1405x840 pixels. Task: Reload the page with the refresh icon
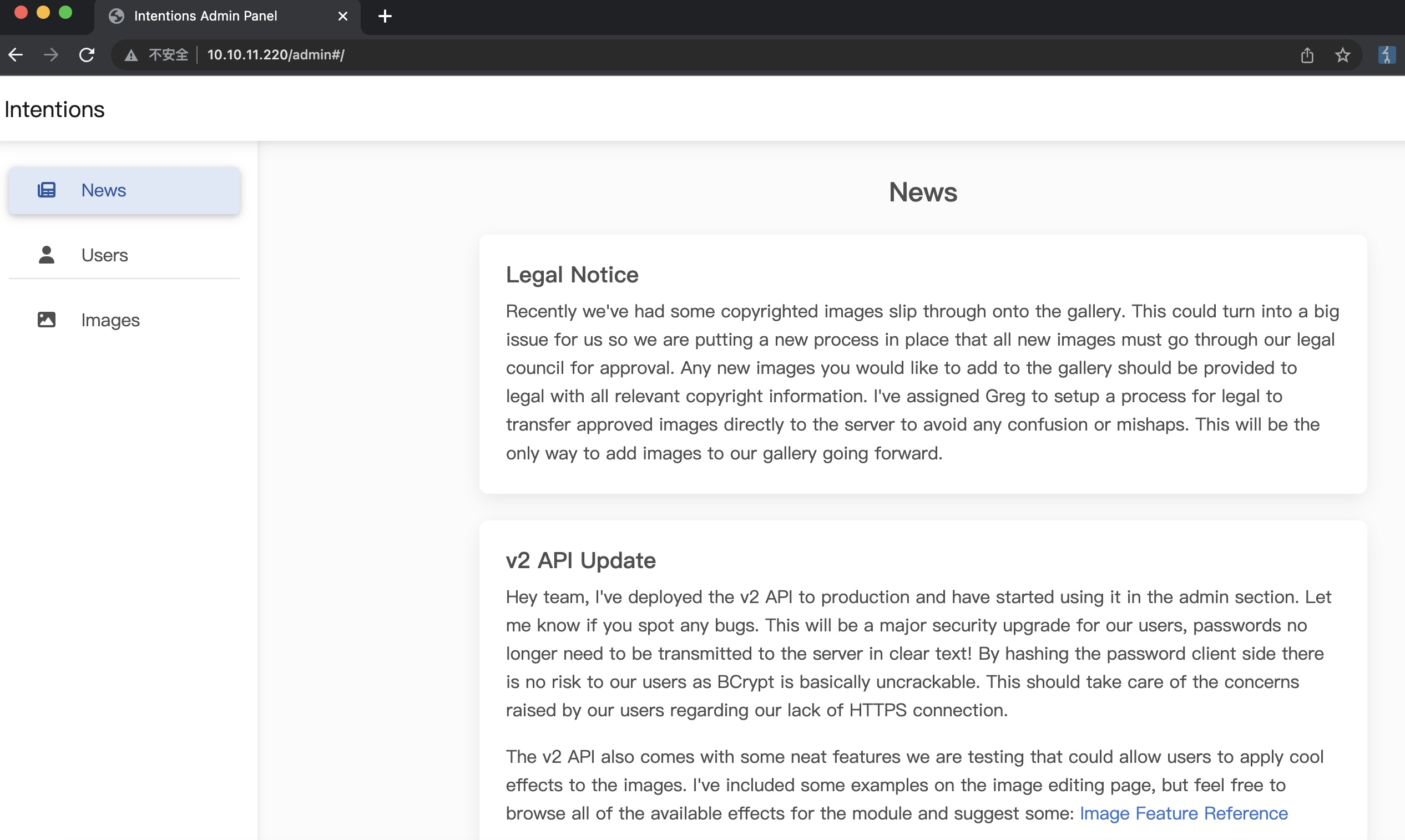coord(87,55)
